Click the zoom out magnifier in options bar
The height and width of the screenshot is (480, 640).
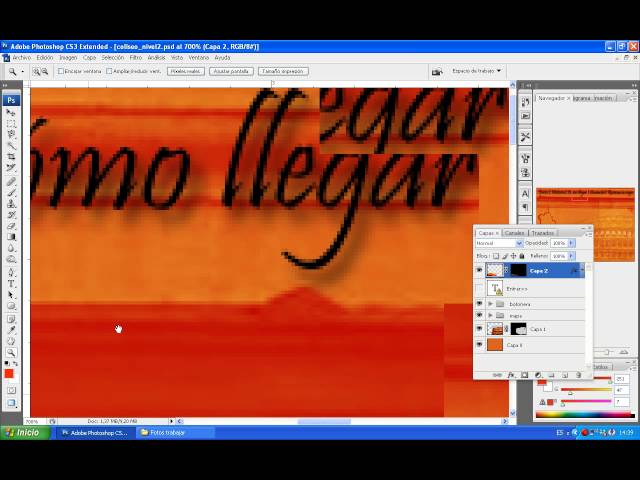45,71
